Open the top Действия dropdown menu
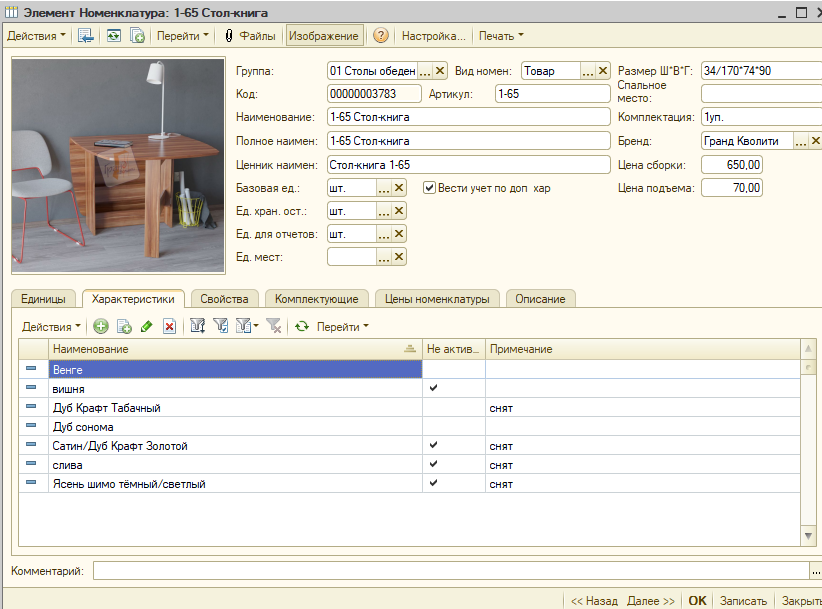822x609 pixels. coord(36,36)
